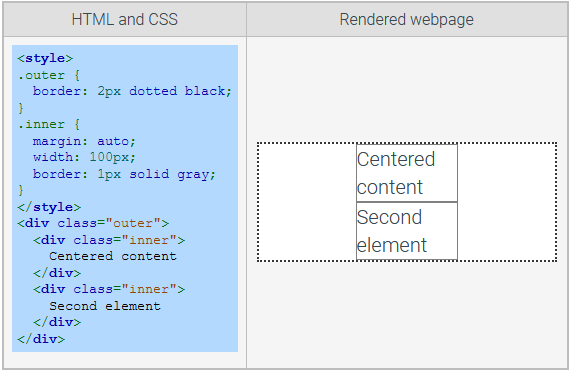Click the closing </style> tag
Screen dimensions: 570x370
[49, 207]
